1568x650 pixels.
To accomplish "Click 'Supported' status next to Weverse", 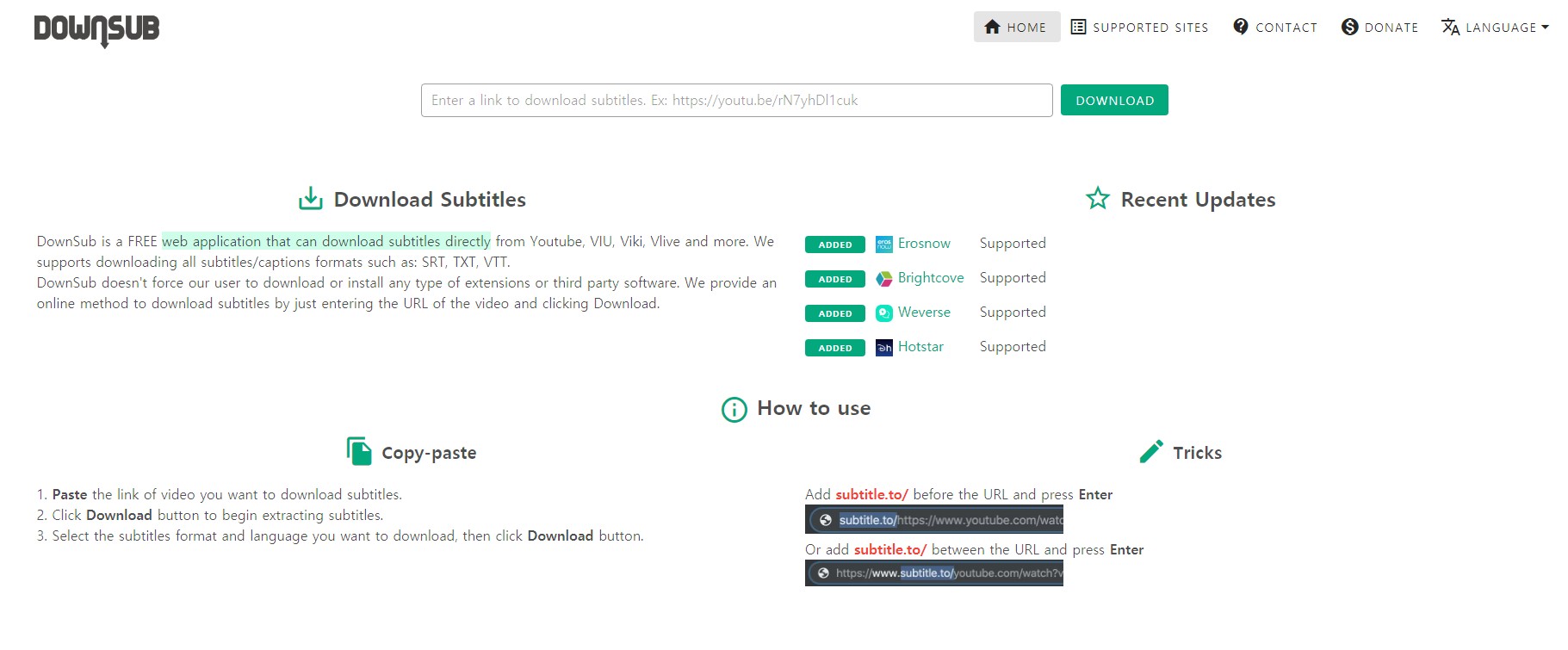I will tap(1013, 313).
